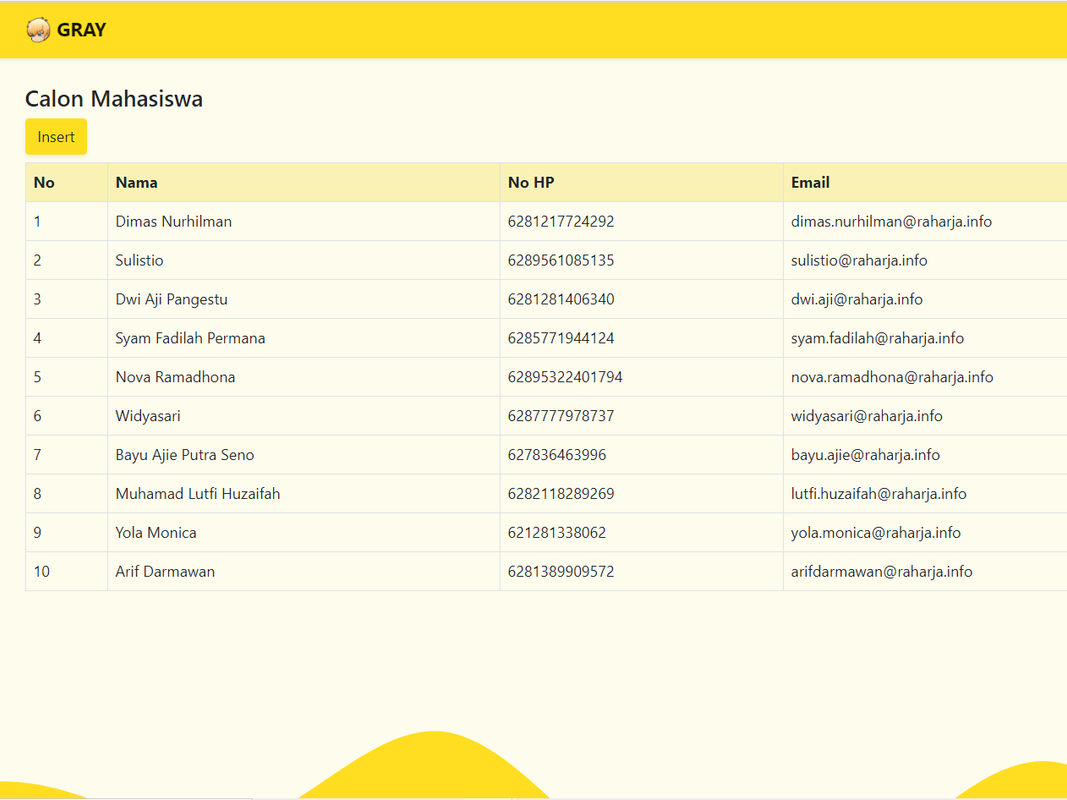Select the name Arif Darmawan
This screenshot has height=800, width=1067.
point(165,571)
